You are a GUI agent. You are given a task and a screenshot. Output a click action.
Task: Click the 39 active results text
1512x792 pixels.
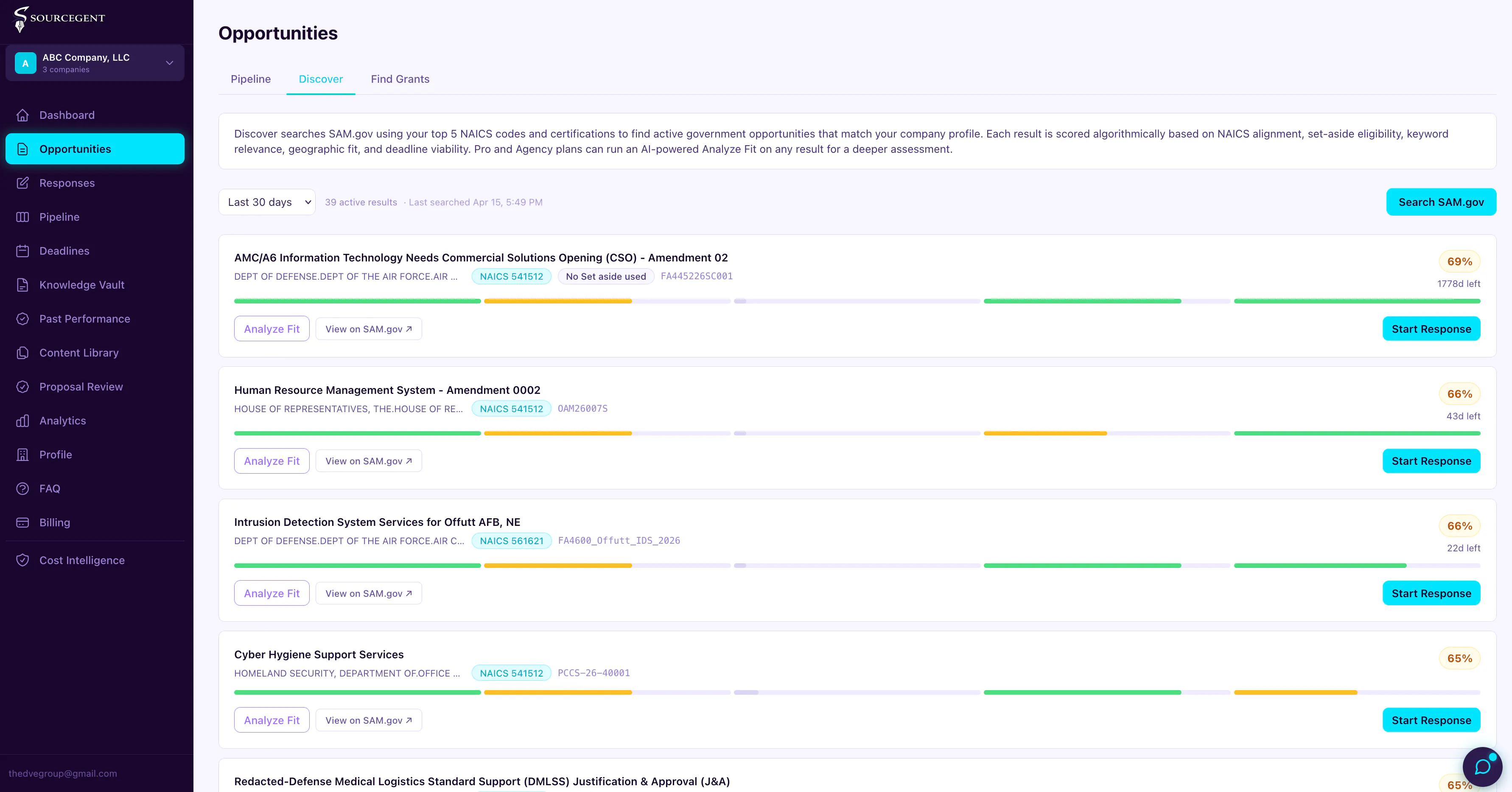361,202
